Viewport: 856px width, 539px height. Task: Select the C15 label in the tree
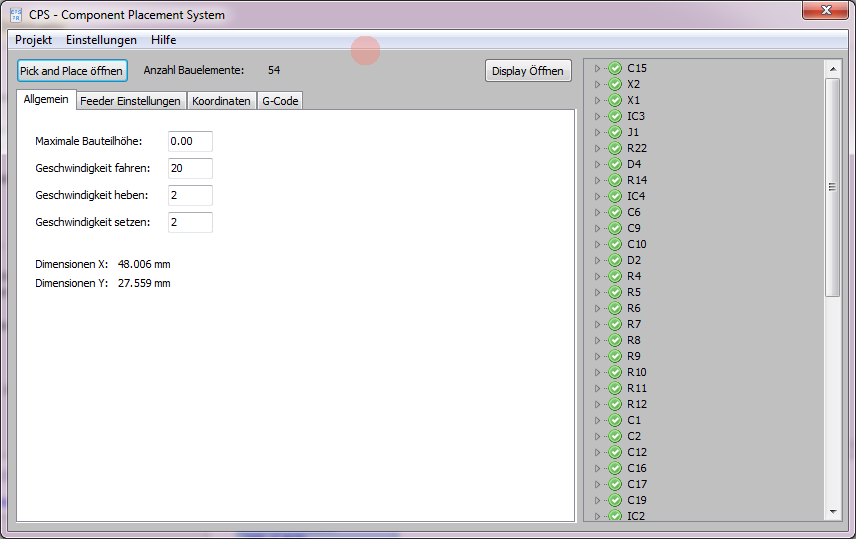click(x=637, y=68)
